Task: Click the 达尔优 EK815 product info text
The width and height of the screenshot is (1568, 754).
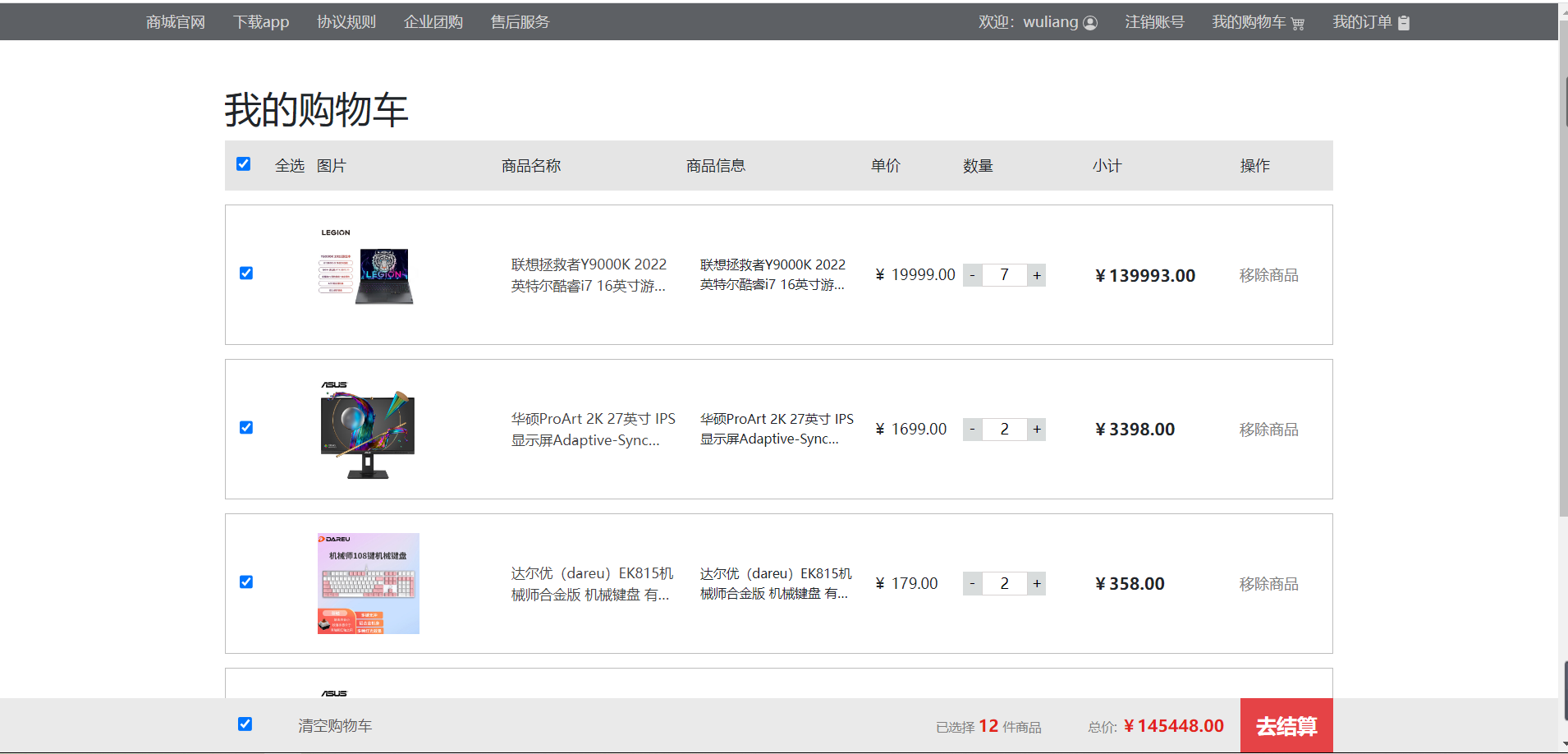Action: 776,583
